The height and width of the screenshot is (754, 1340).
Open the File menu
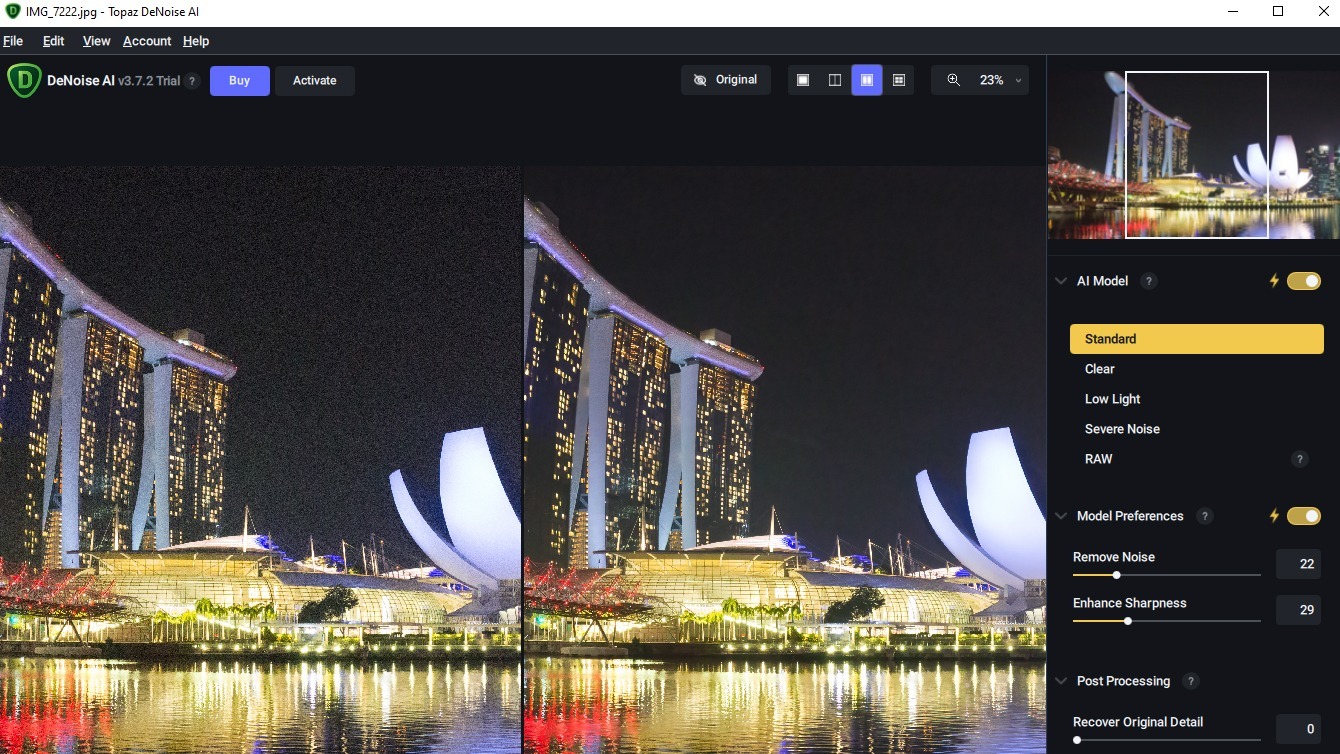(x=13, y=41)
